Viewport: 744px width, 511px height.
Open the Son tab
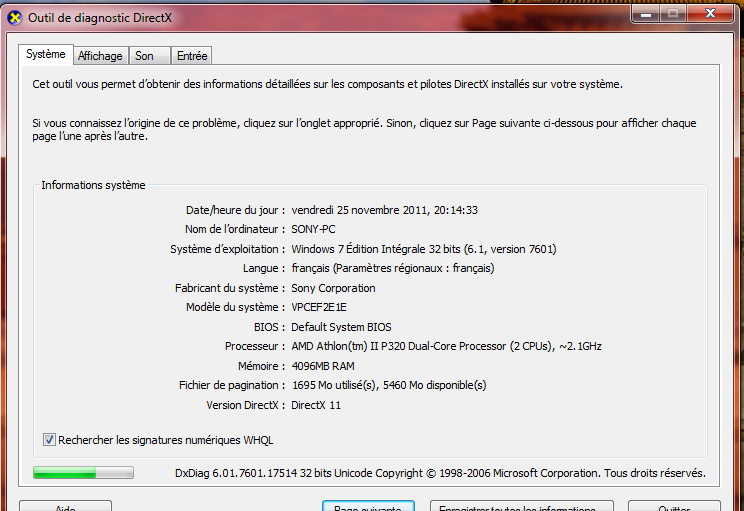[145, 56]
